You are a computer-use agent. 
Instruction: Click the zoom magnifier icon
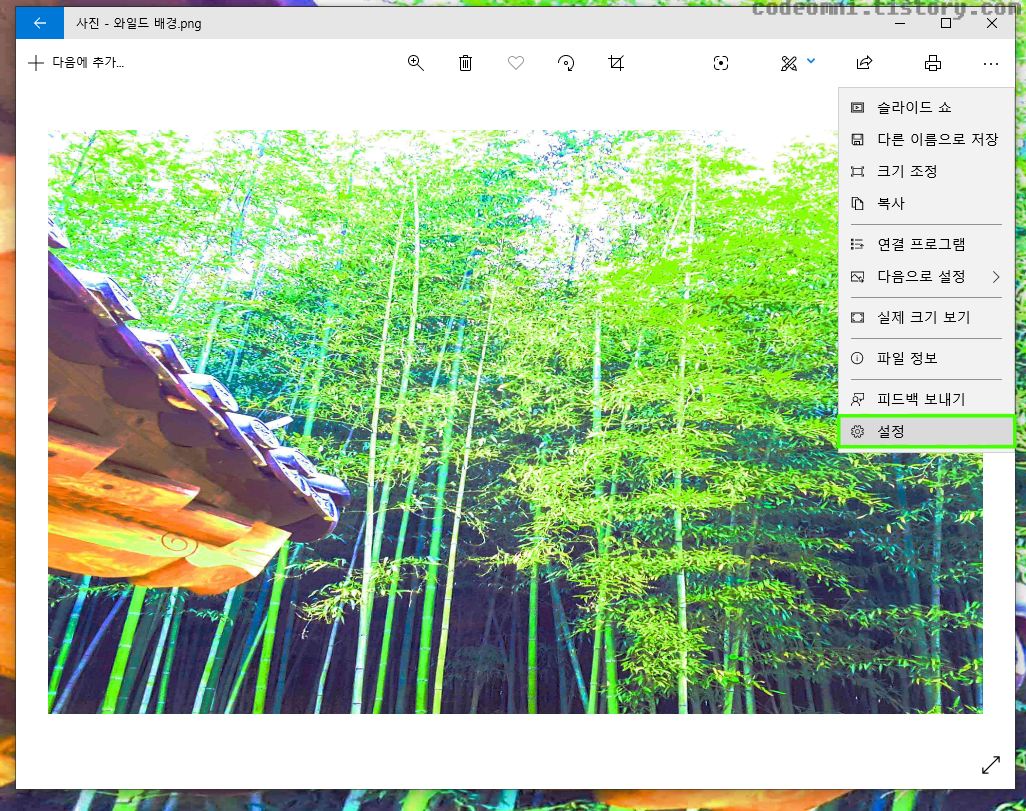pyautogui.click(x=416, y=63)
